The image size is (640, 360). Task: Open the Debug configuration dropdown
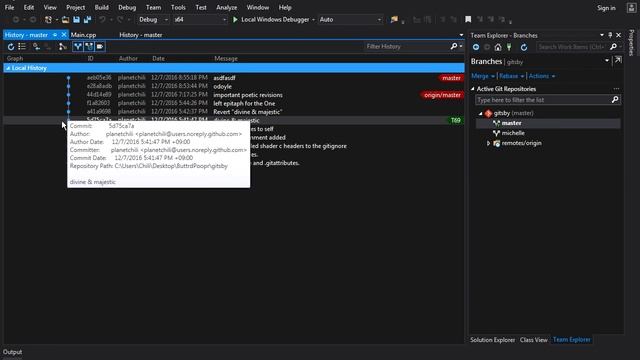pos(153,20)
